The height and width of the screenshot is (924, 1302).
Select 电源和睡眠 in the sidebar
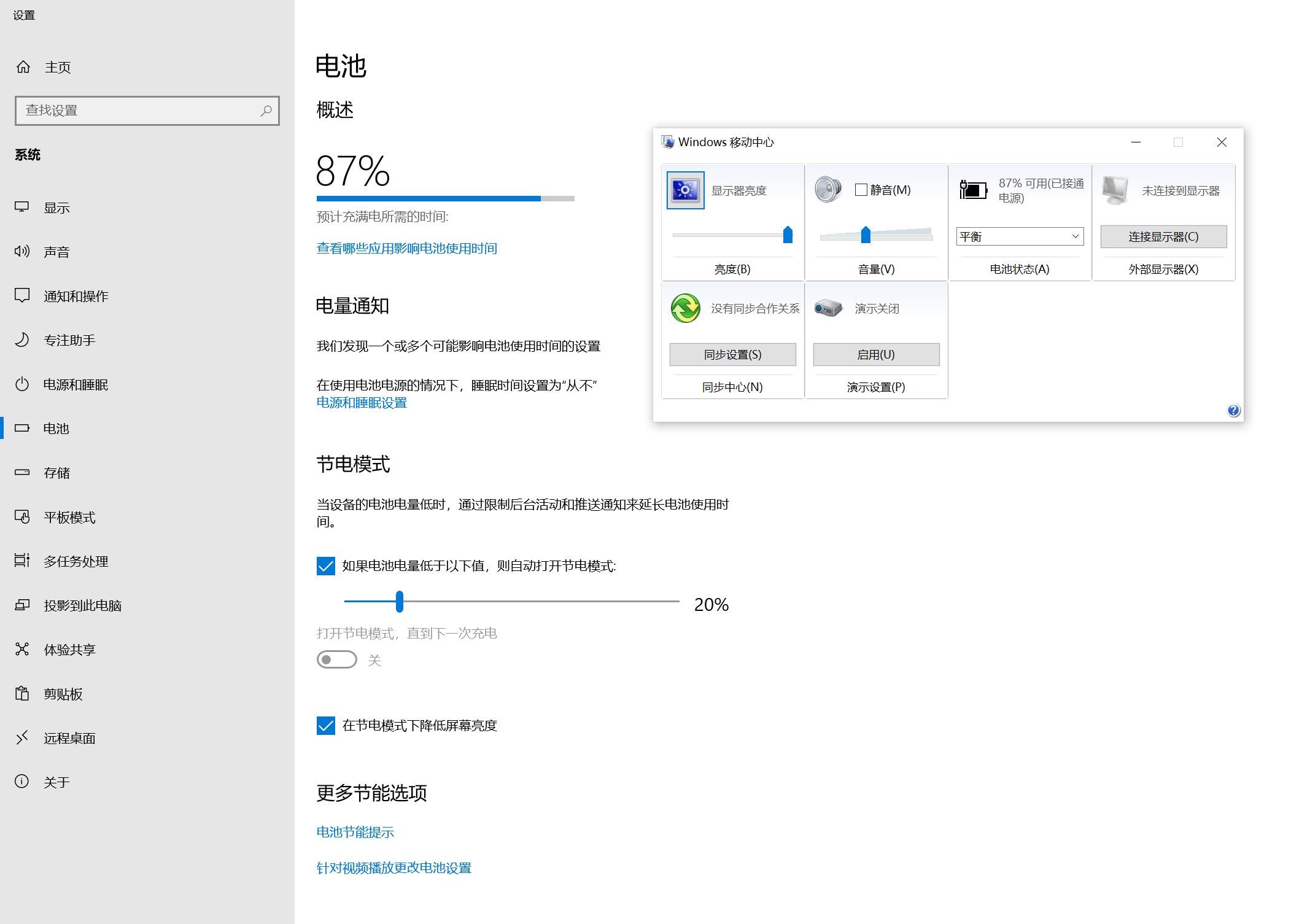pos(75,384)
